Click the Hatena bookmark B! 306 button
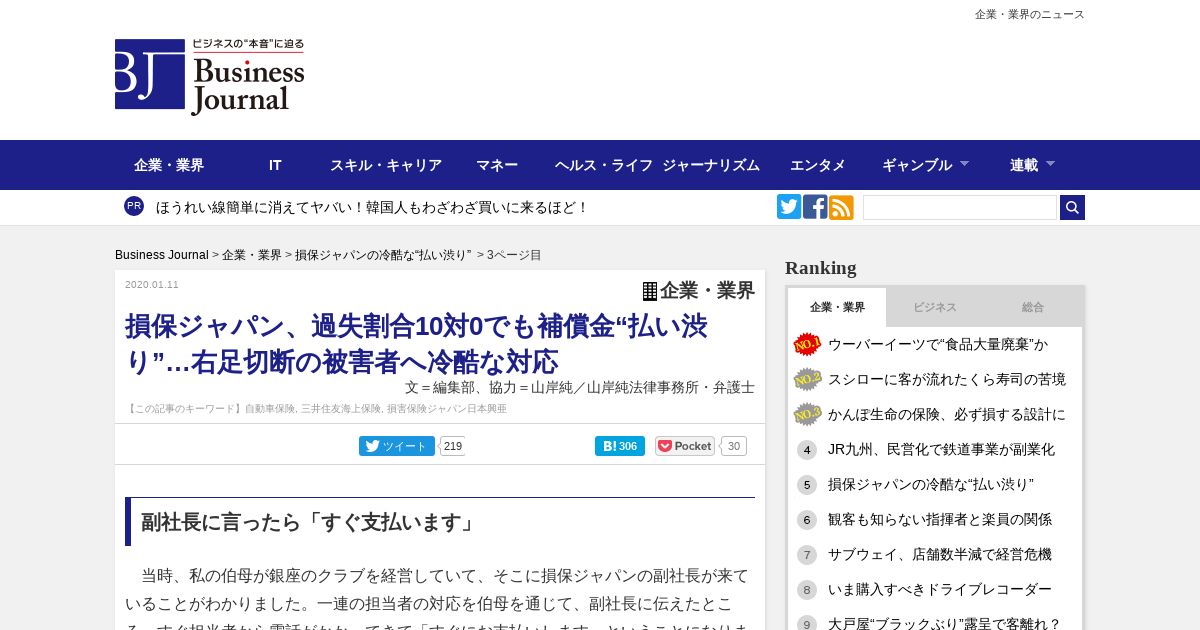Screen dimensions: 1200x630 pos(620,446)
